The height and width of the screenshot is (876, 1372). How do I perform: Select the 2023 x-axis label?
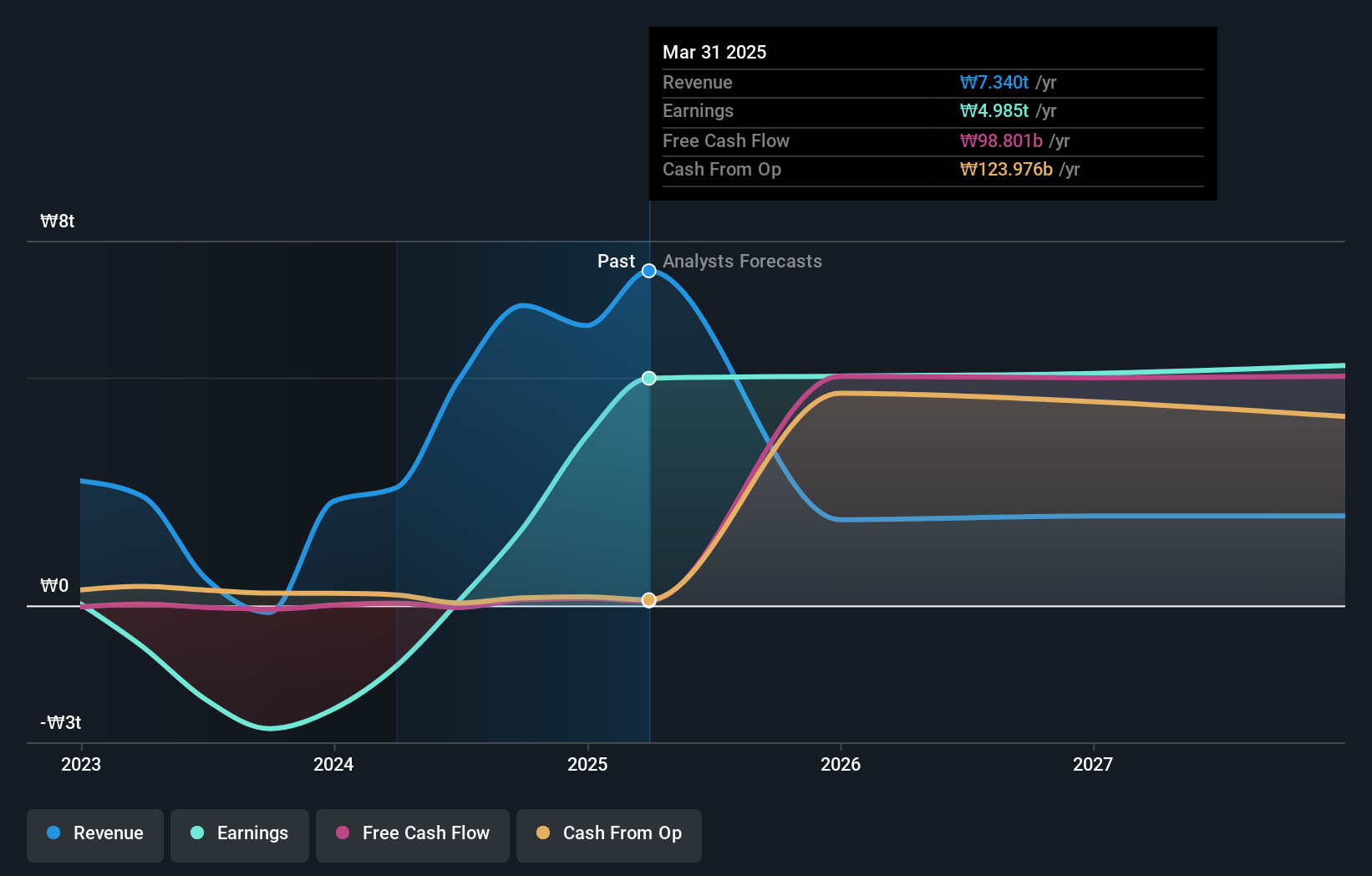coord(81,764)
